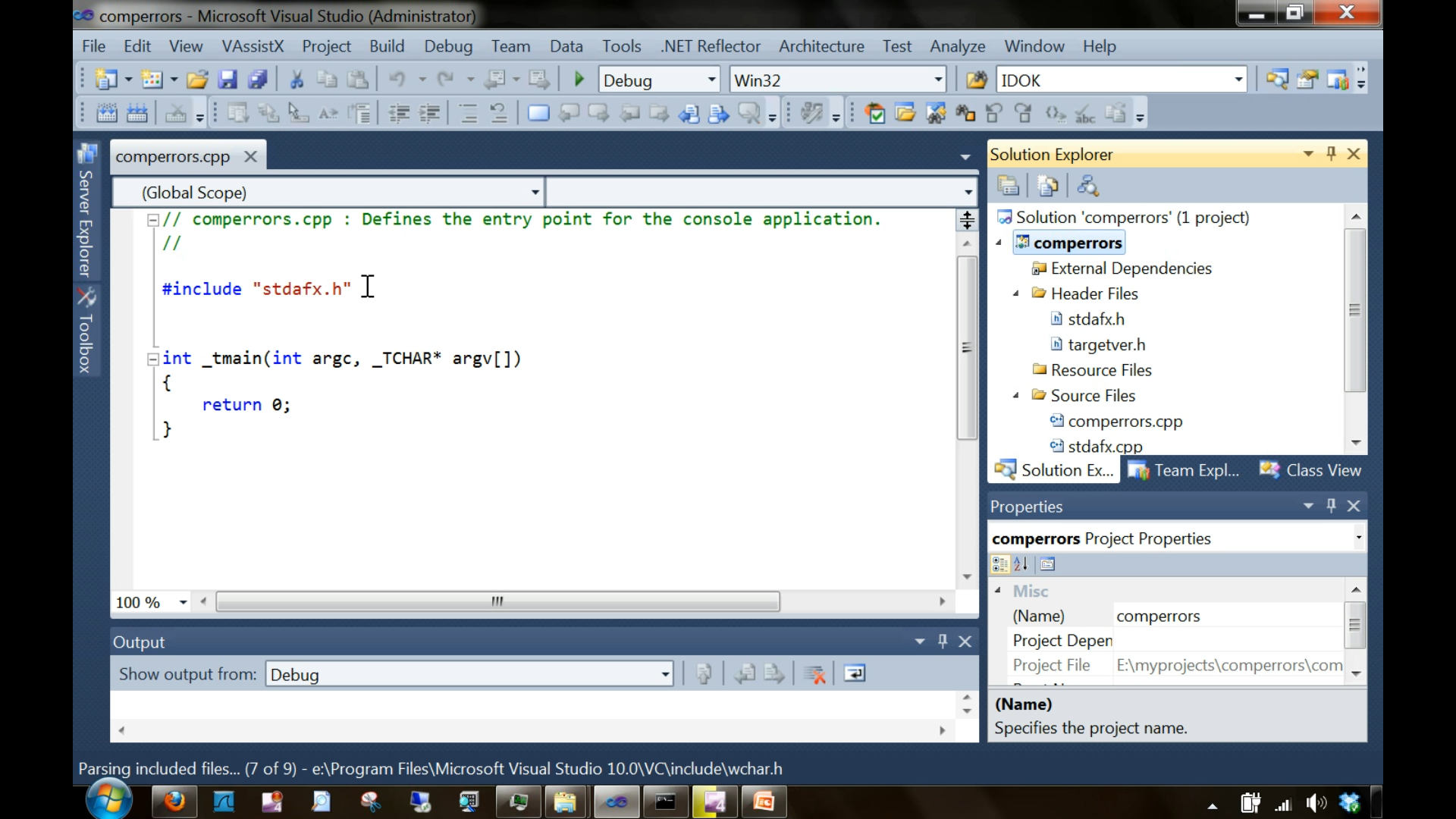Viewport: 1456px width, 819px height.
Task: Toggle Word Wrap in Output window
Action: (x=855, y=674)
